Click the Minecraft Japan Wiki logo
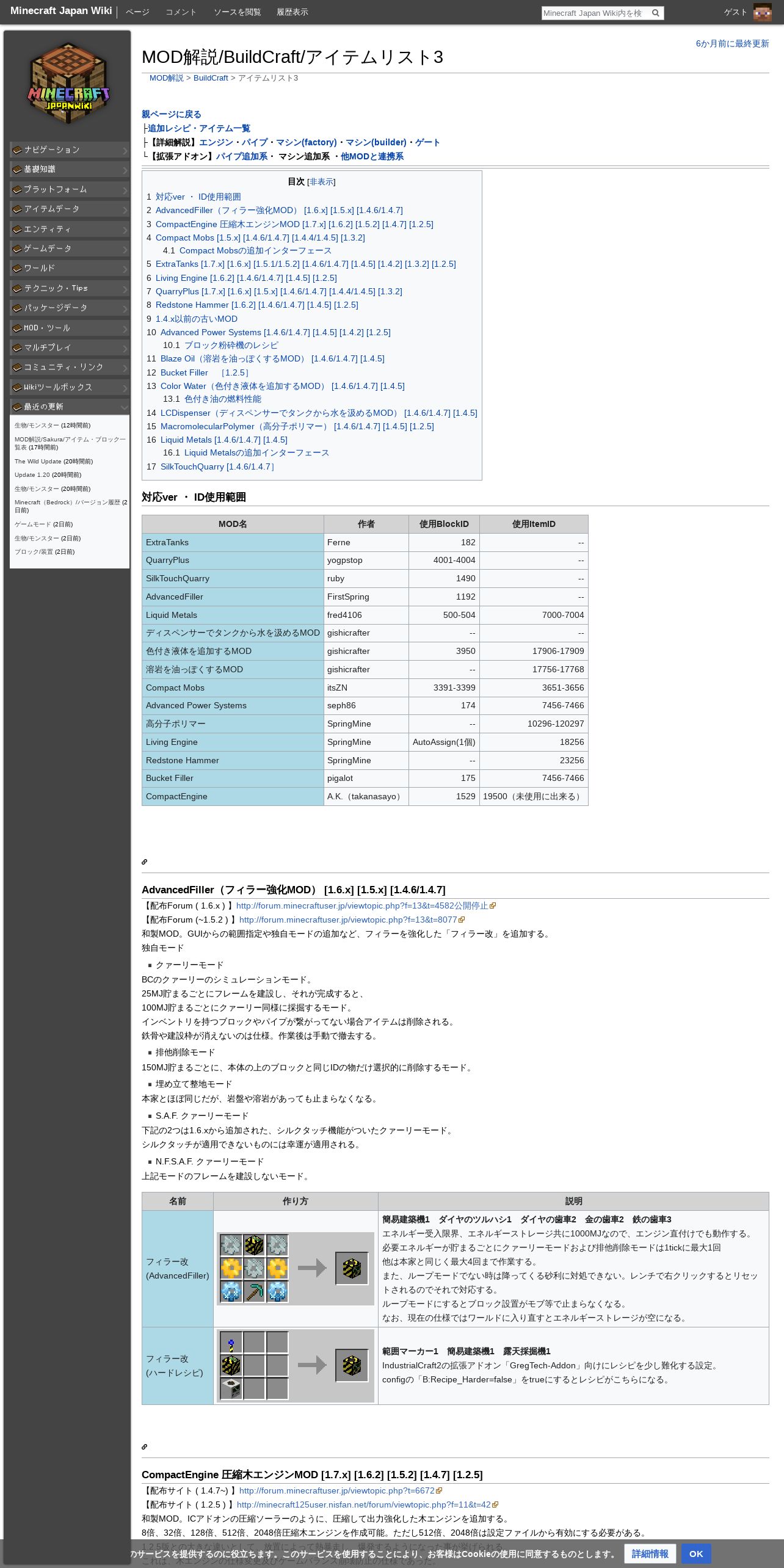The height and width of the screenshot is (1568, 784). point(68,82)
